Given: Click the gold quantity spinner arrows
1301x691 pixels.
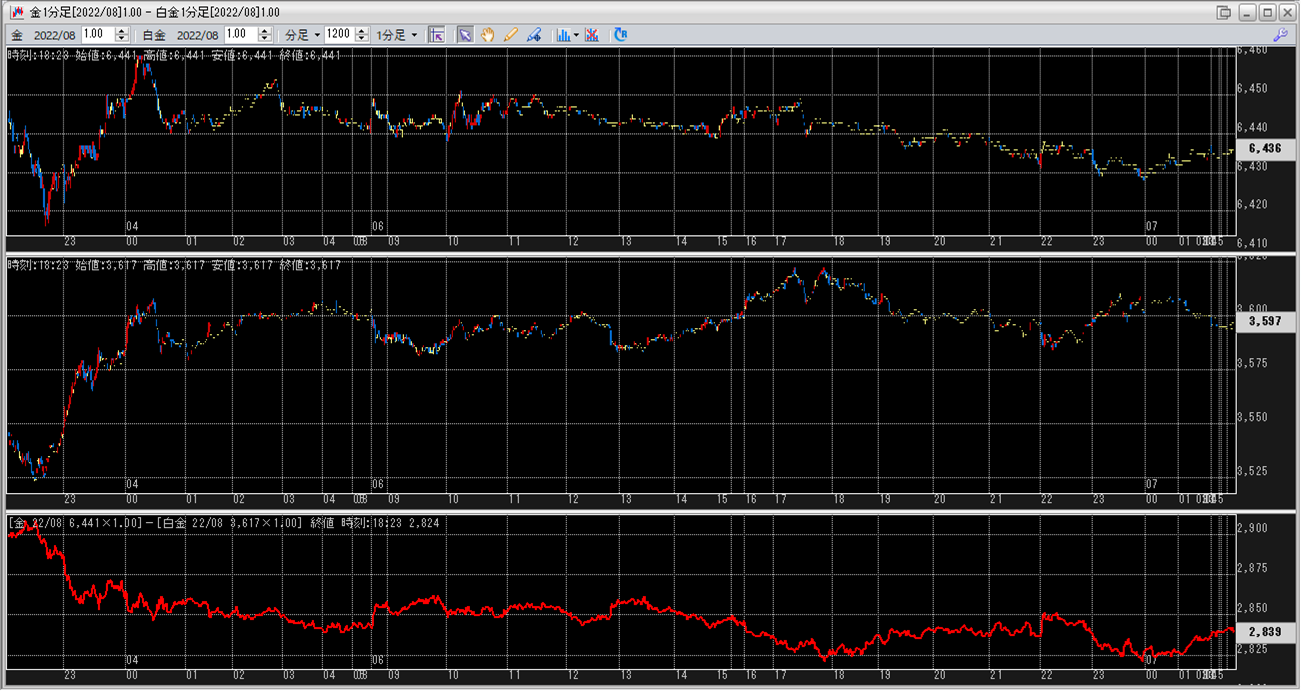Looking at the screenshot, I should click(x=121, y=34).
